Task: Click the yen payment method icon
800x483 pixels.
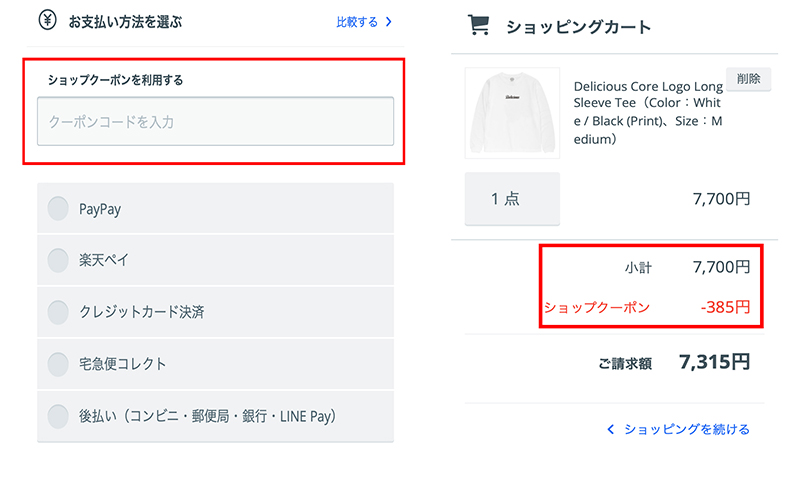Action: (46, 20)
